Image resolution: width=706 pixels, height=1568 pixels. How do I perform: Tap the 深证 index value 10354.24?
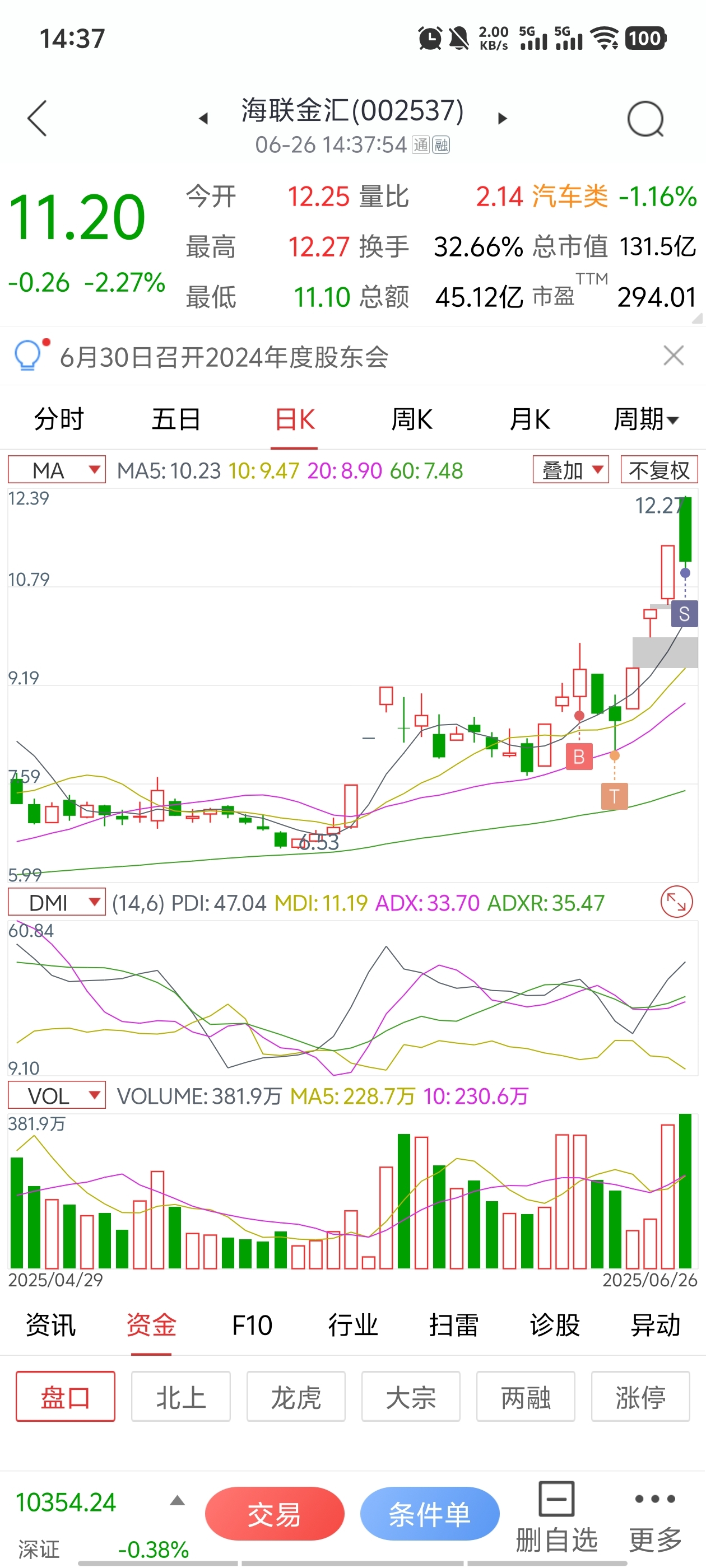(x=65, y=1502)
